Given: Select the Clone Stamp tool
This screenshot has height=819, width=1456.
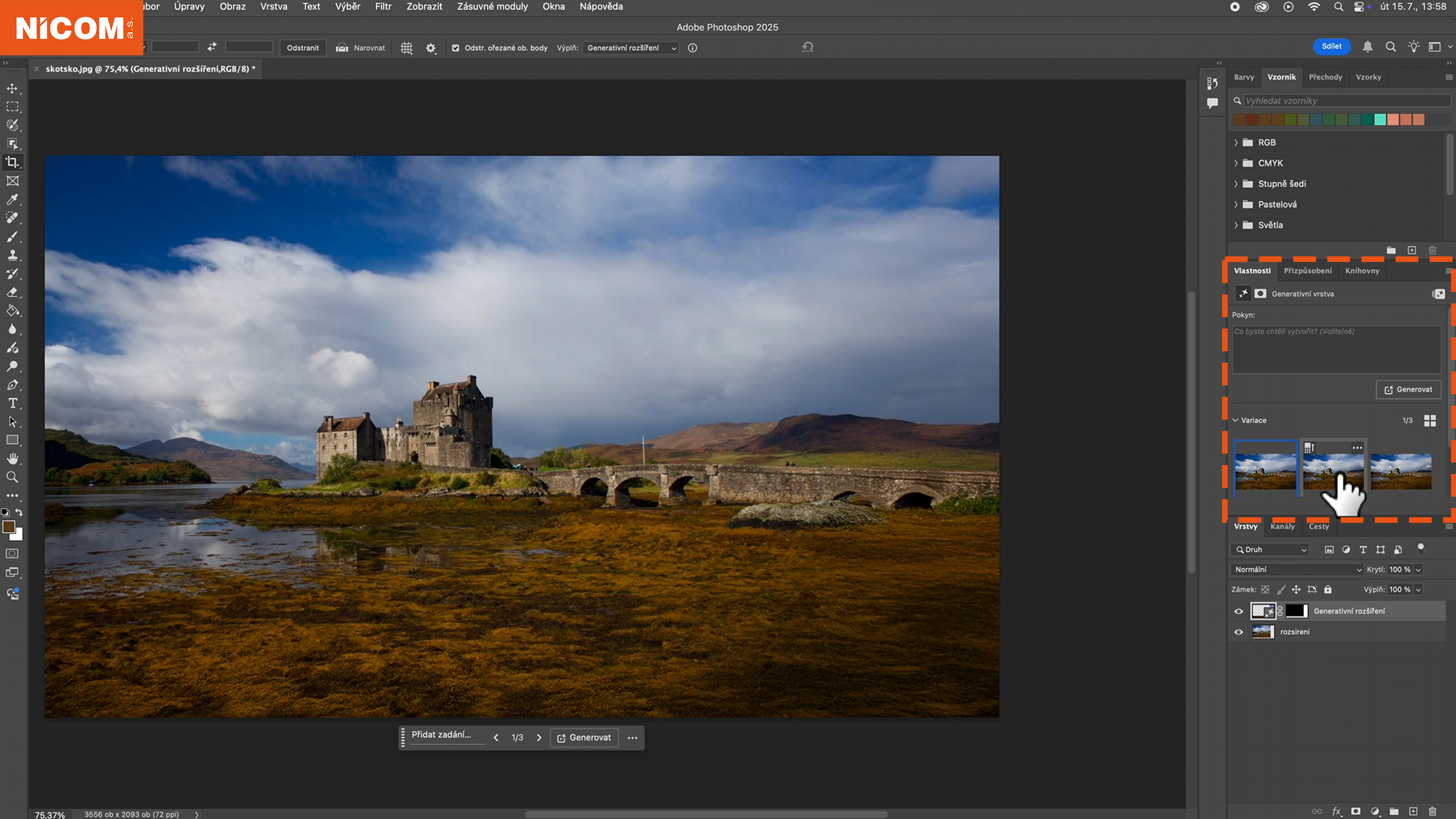Looking at the screenshot, I should click(12, 255).
